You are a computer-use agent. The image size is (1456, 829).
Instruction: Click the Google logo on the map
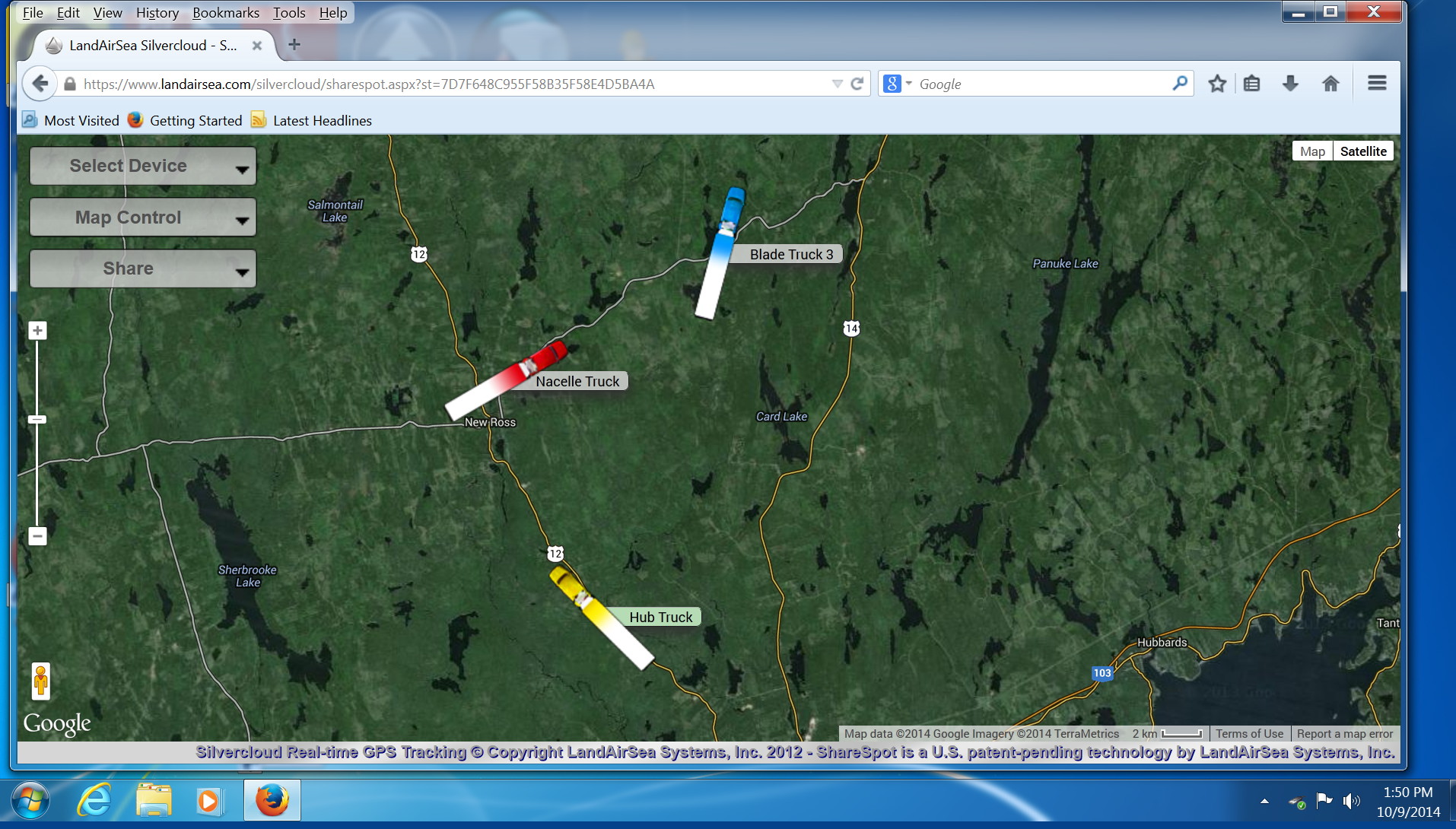pyautogui.click(x=57, y=723)
